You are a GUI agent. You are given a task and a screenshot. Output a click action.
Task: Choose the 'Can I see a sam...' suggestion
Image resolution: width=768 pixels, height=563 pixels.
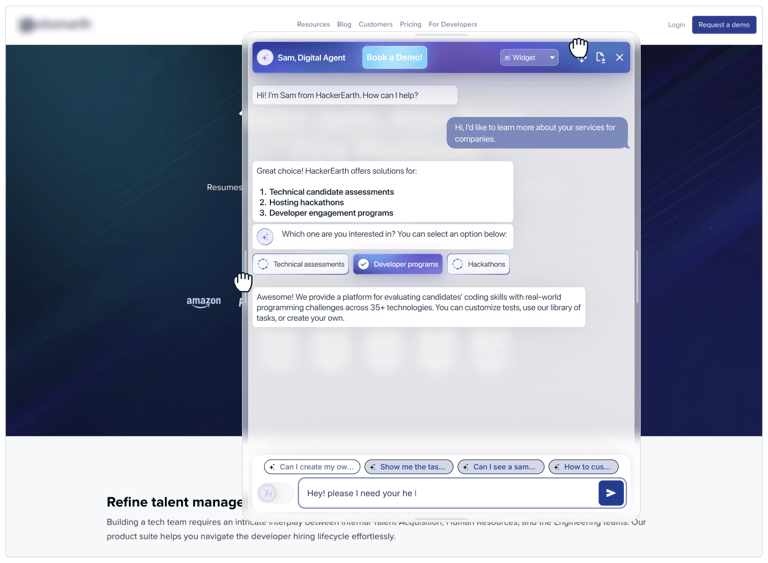(501, 467)
